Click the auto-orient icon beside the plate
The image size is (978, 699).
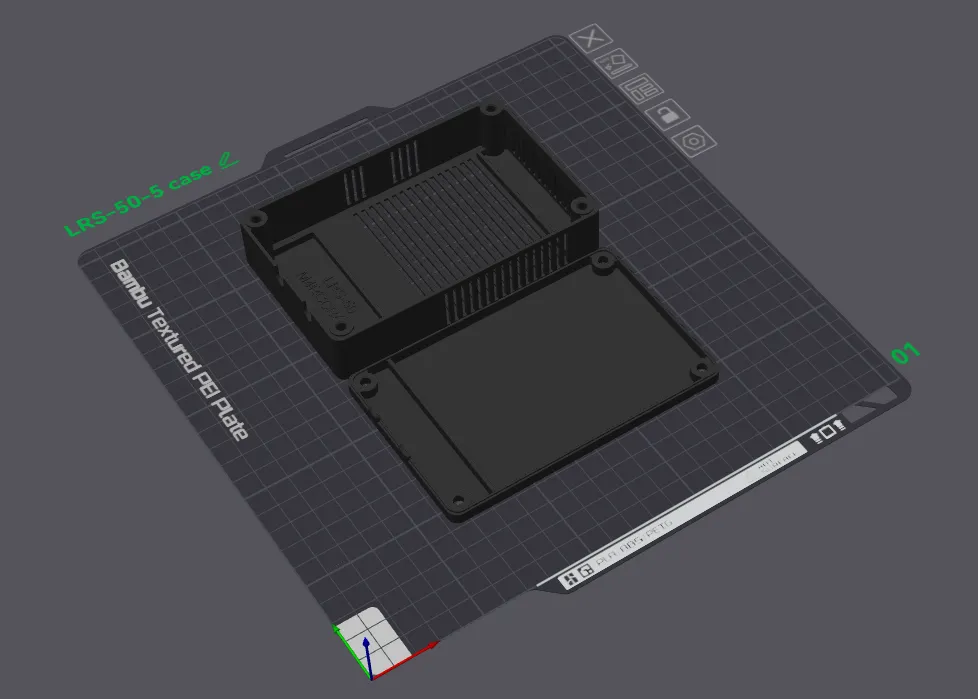pos(616,64)
